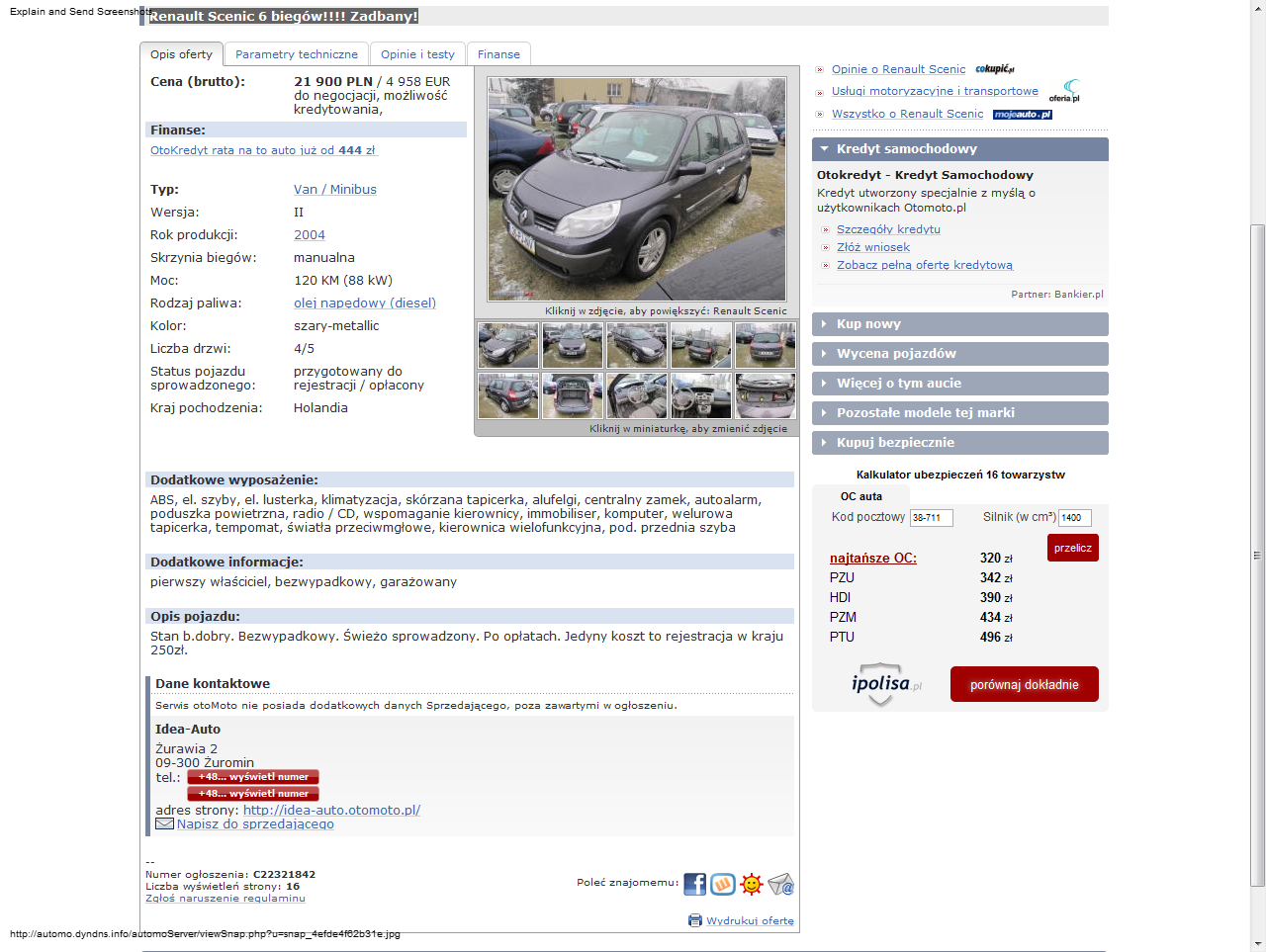Click Zgłoś naruszenie regulaminu link
The width and height of the screenshot is (1266, 952).
(226, 898)
